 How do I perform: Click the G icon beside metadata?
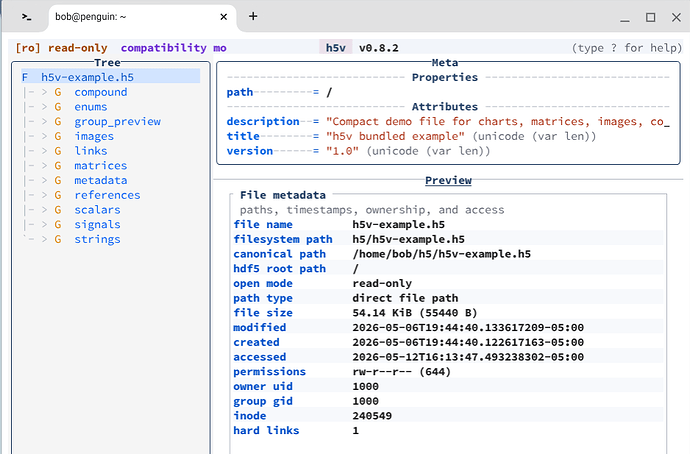click(58, 180)
